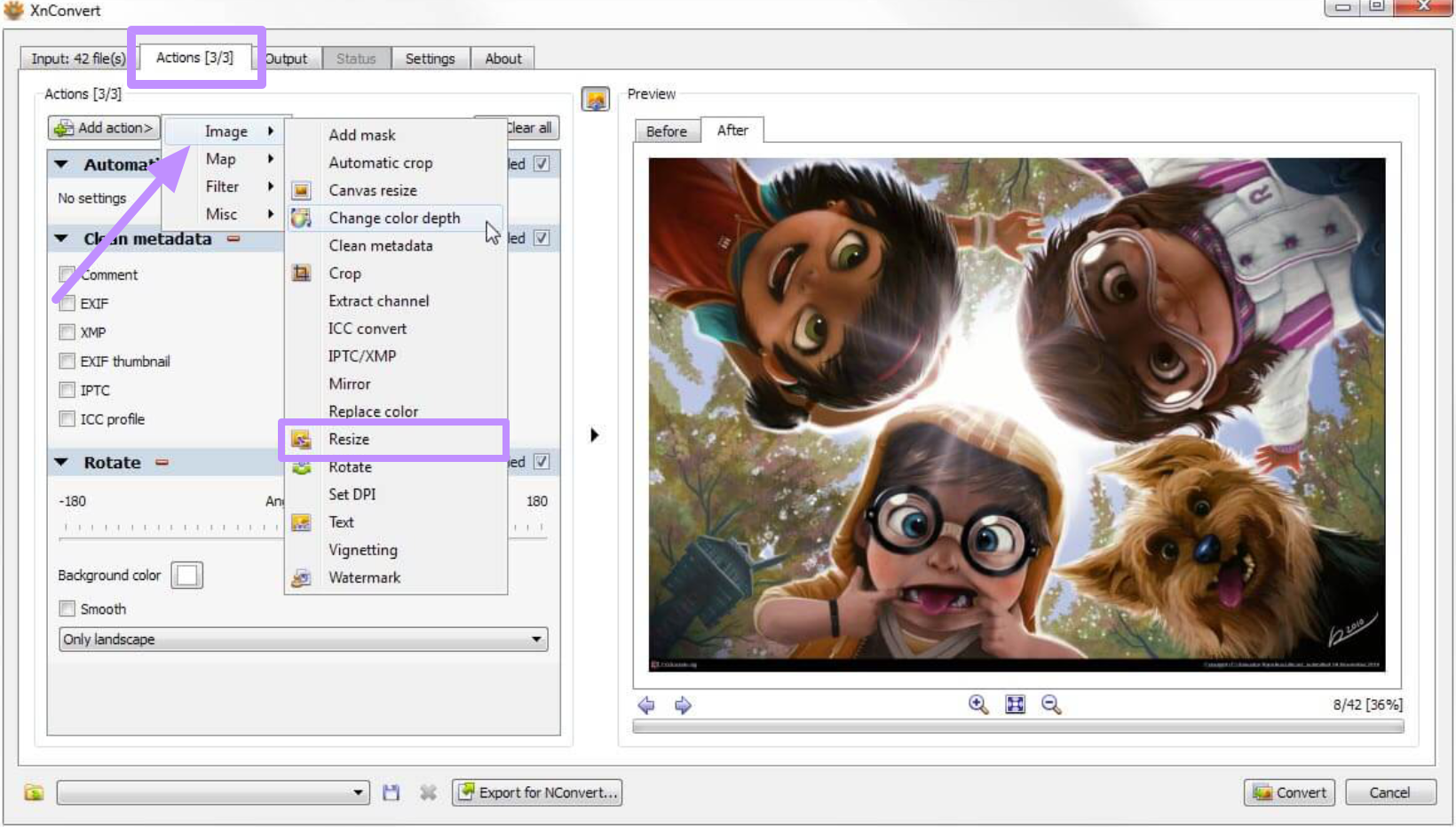
Task: Zoom in on the preview
Action: click(978, 704)
